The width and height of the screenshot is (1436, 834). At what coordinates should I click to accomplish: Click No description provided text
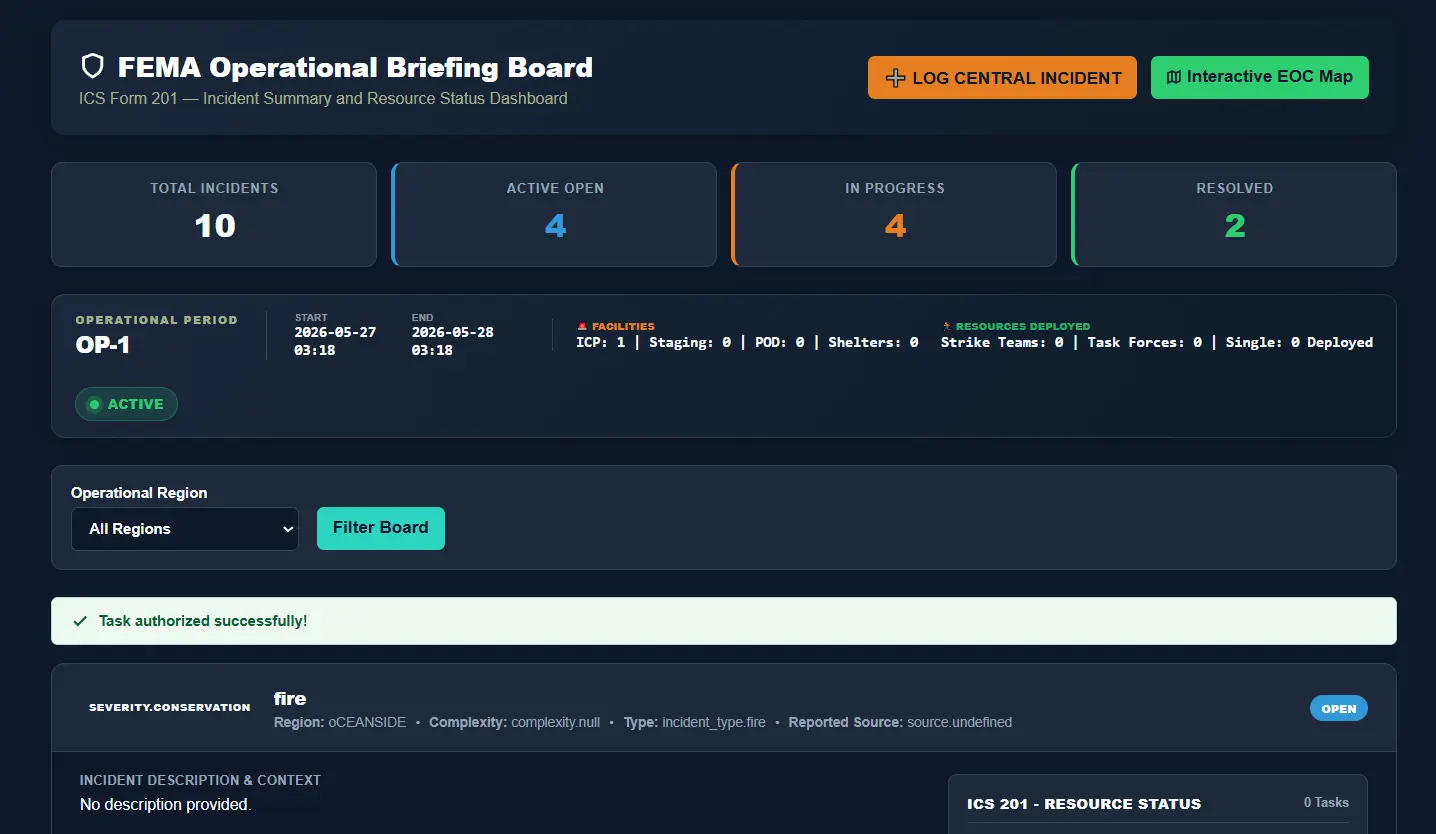coord(165,804)
